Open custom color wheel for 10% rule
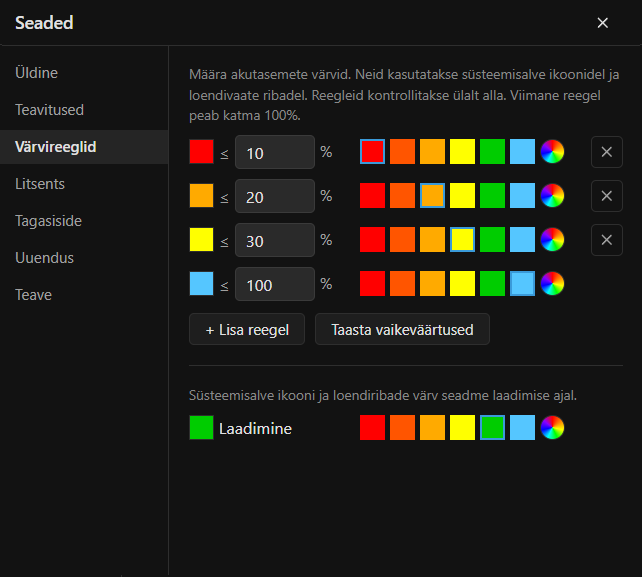 (x=552, y=152)
